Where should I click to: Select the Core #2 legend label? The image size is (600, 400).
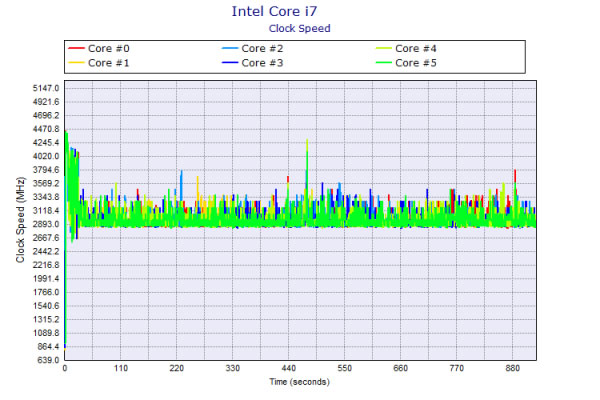point(262,49)
